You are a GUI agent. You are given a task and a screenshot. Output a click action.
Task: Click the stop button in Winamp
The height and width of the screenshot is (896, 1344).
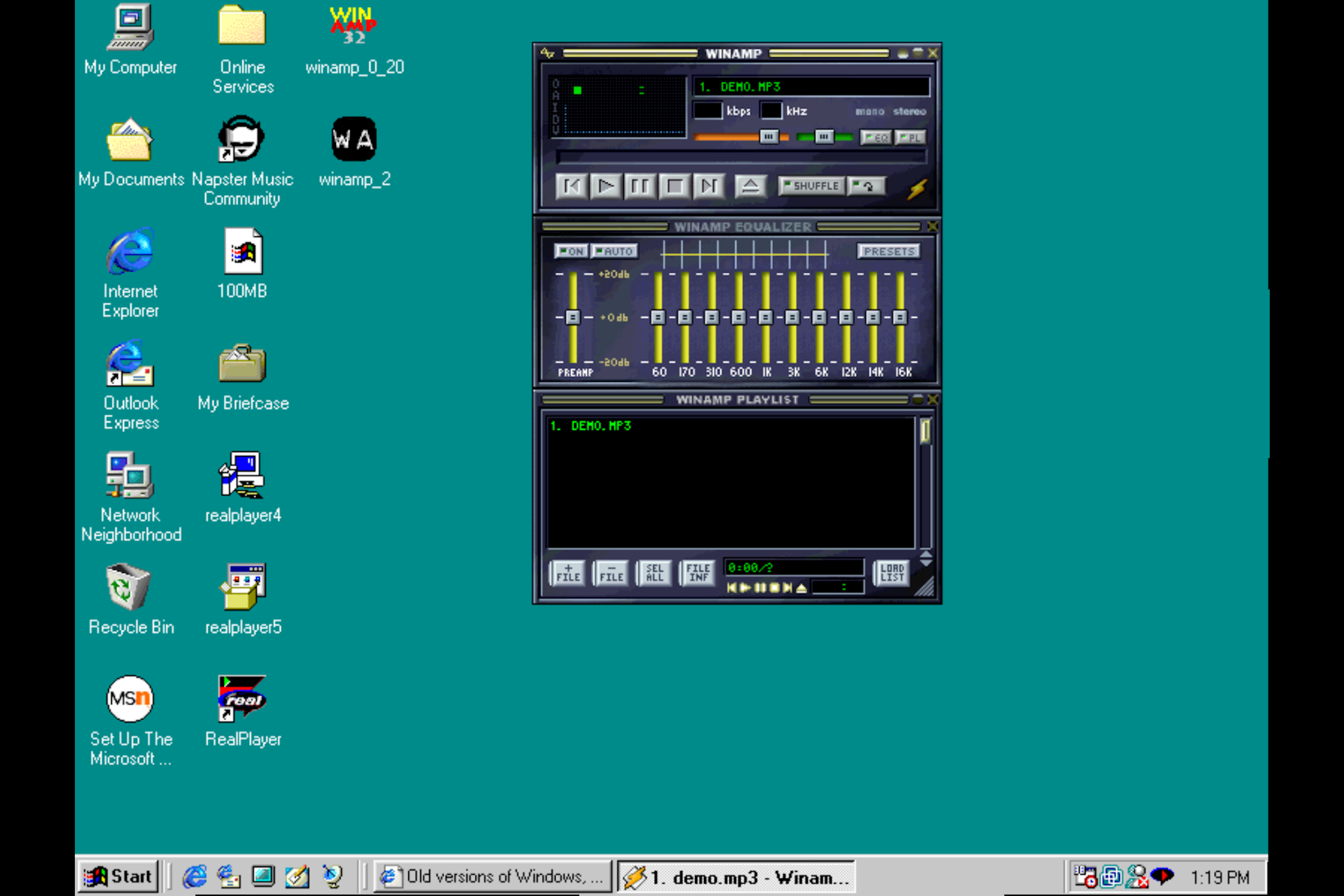(x=675, y=186)
